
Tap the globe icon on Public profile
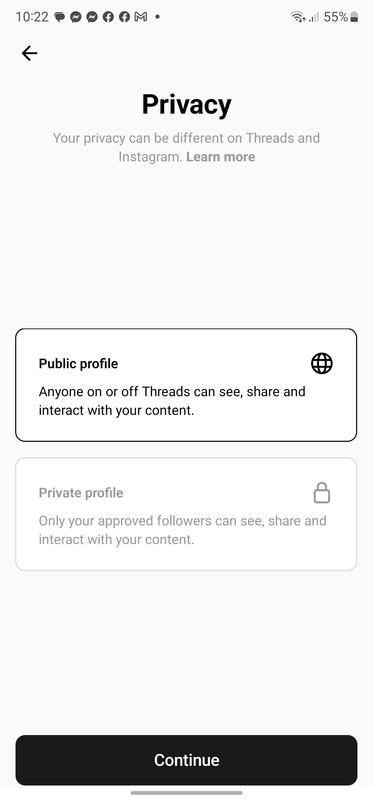pyautogui.click(x=321, y=364)
